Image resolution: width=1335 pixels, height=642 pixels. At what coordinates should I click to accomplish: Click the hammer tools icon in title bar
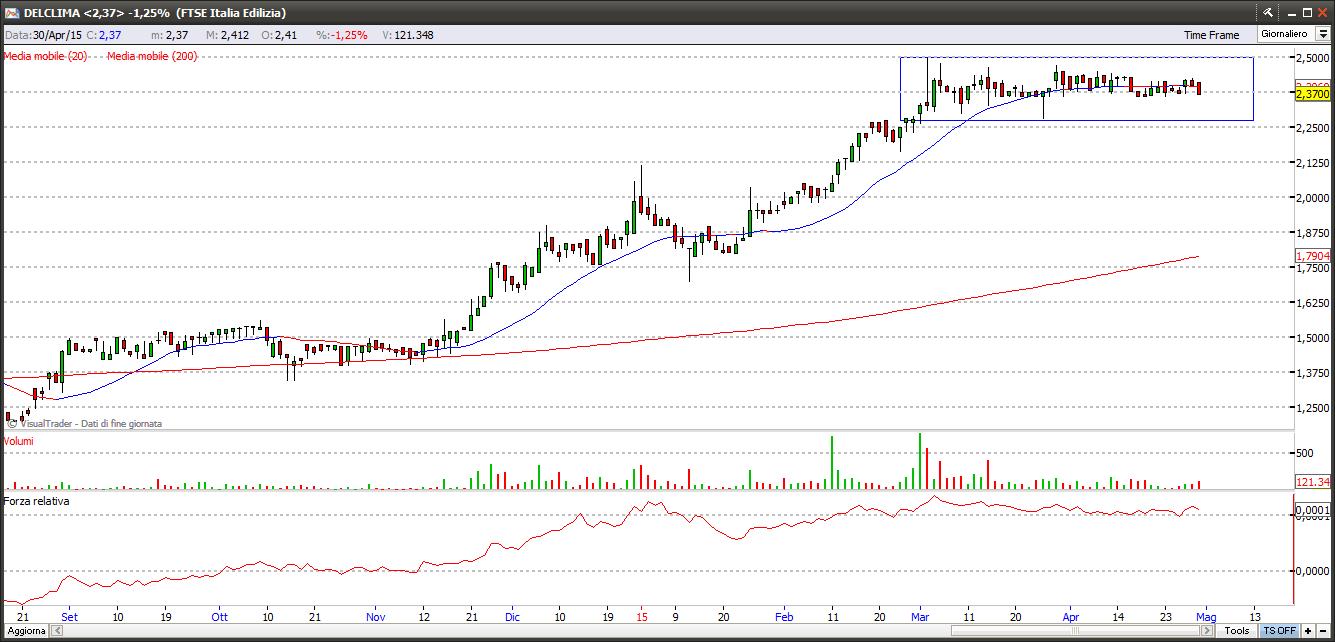pos(1268,12)
